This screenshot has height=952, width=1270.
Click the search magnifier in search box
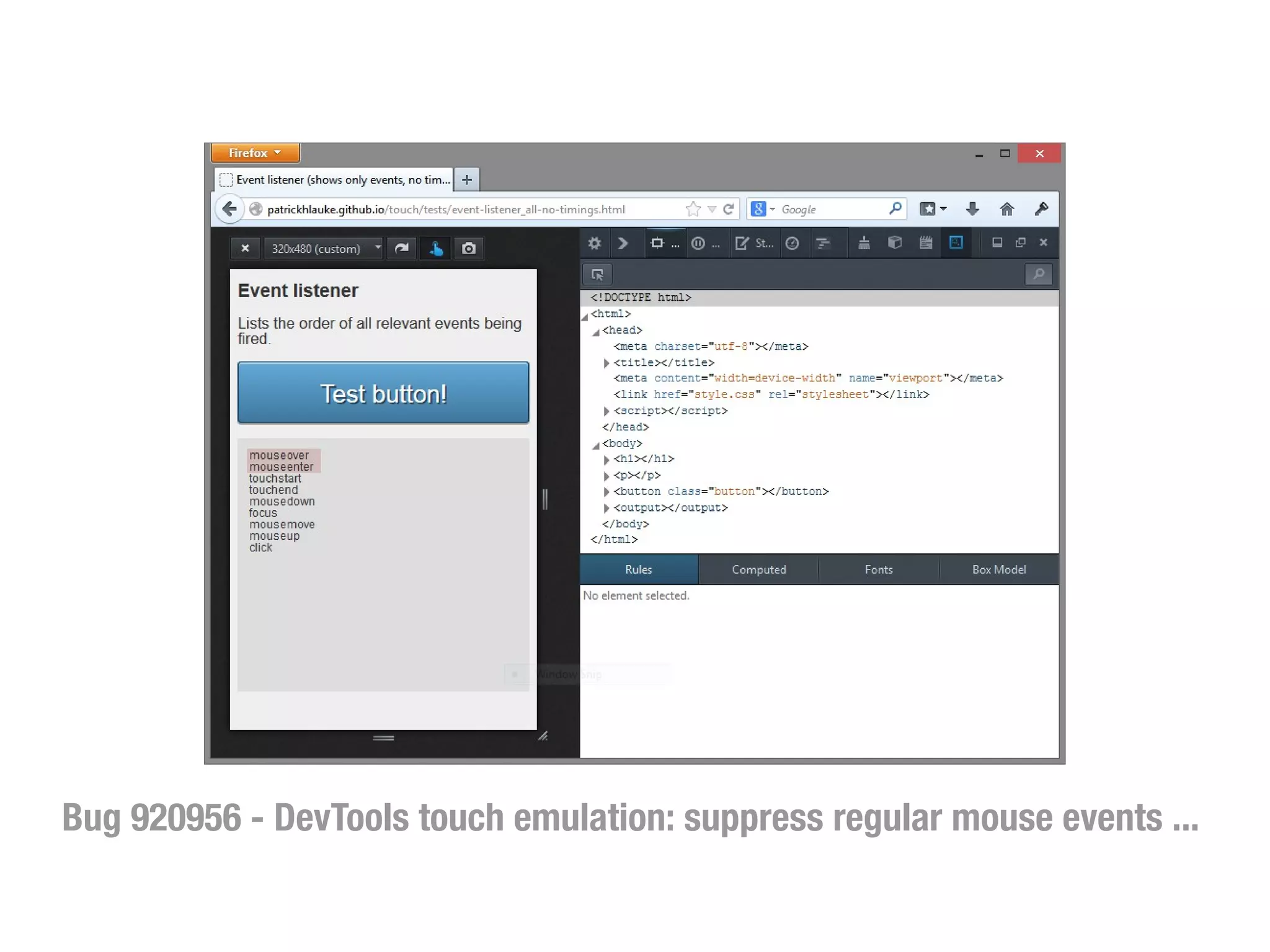click(x=895, y=209)
